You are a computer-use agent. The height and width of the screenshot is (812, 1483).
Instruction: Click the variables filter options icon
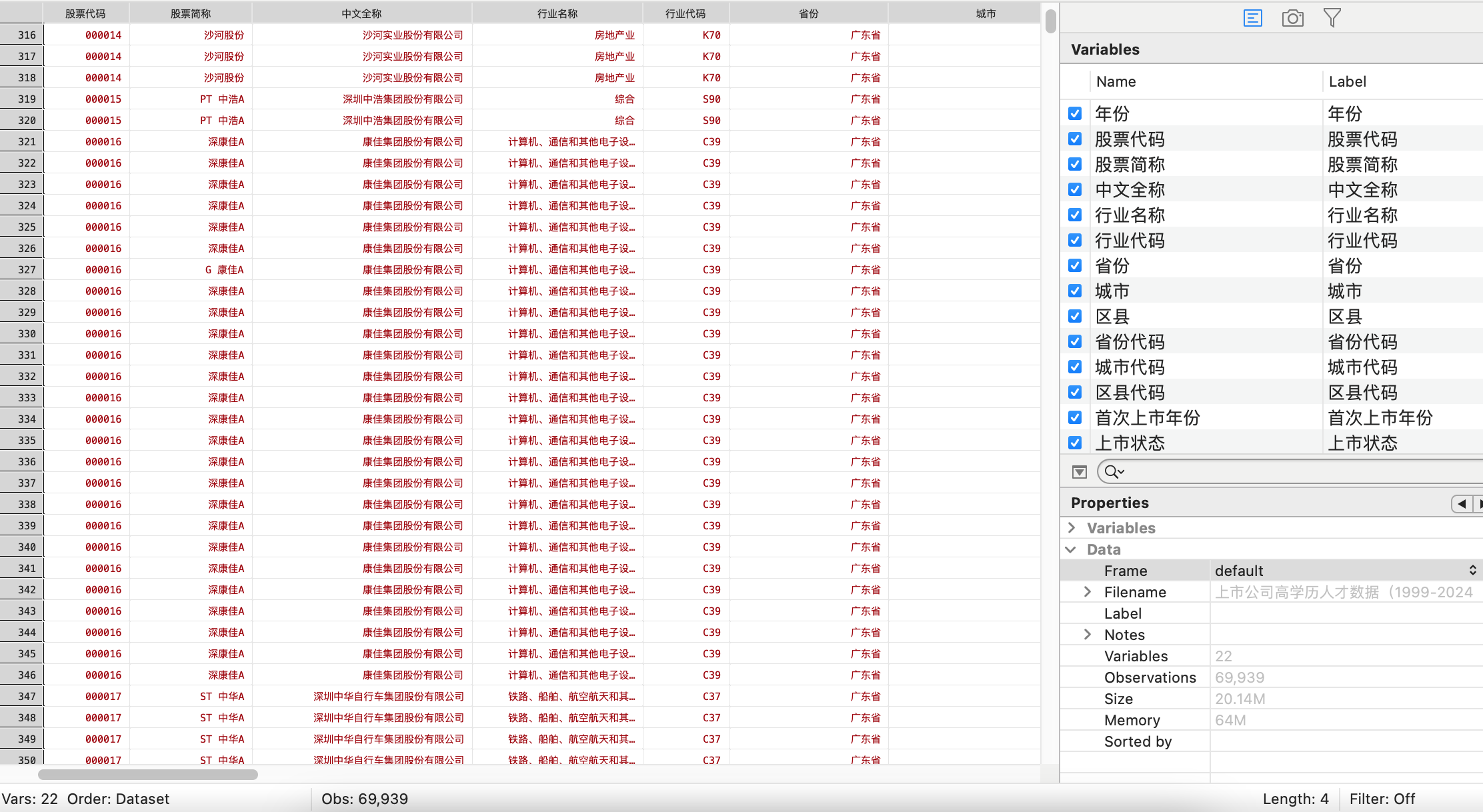click(x=1080, y=472)
